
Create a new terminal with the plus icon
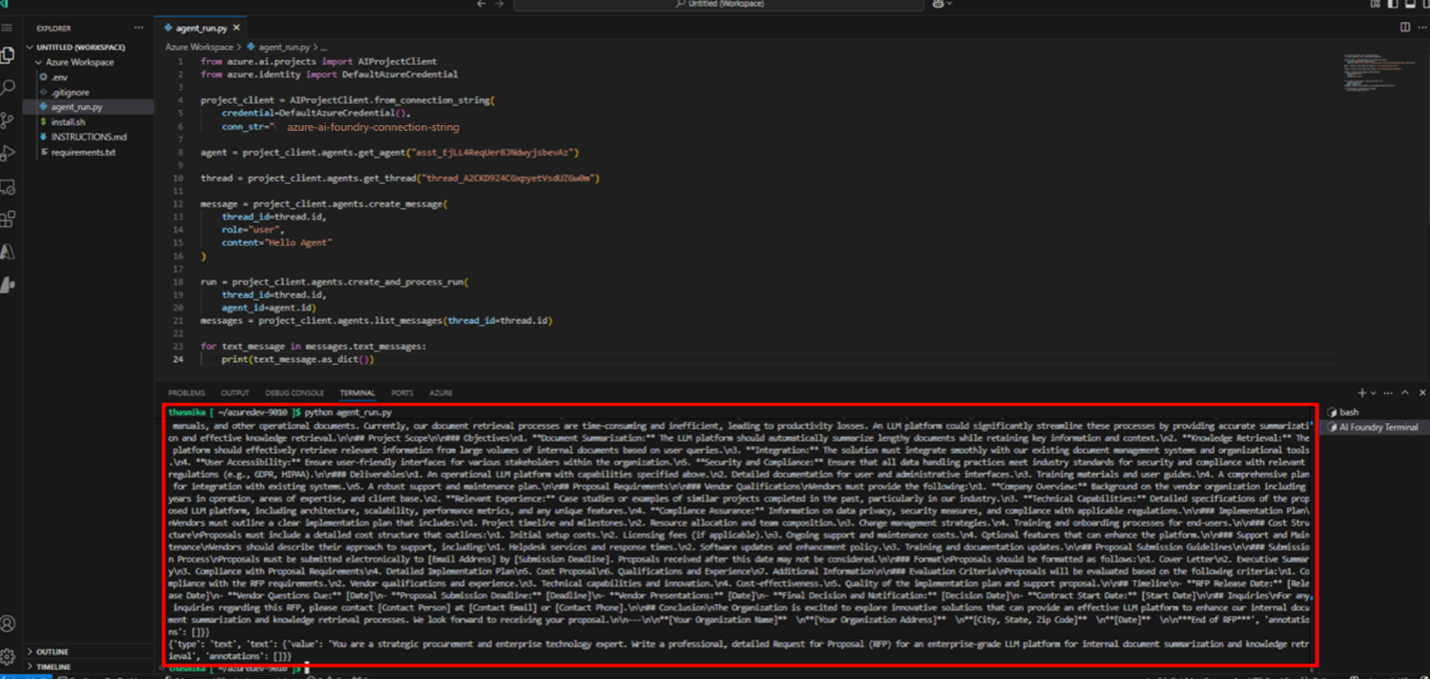pyautogui.click(x=1360, y=393)
